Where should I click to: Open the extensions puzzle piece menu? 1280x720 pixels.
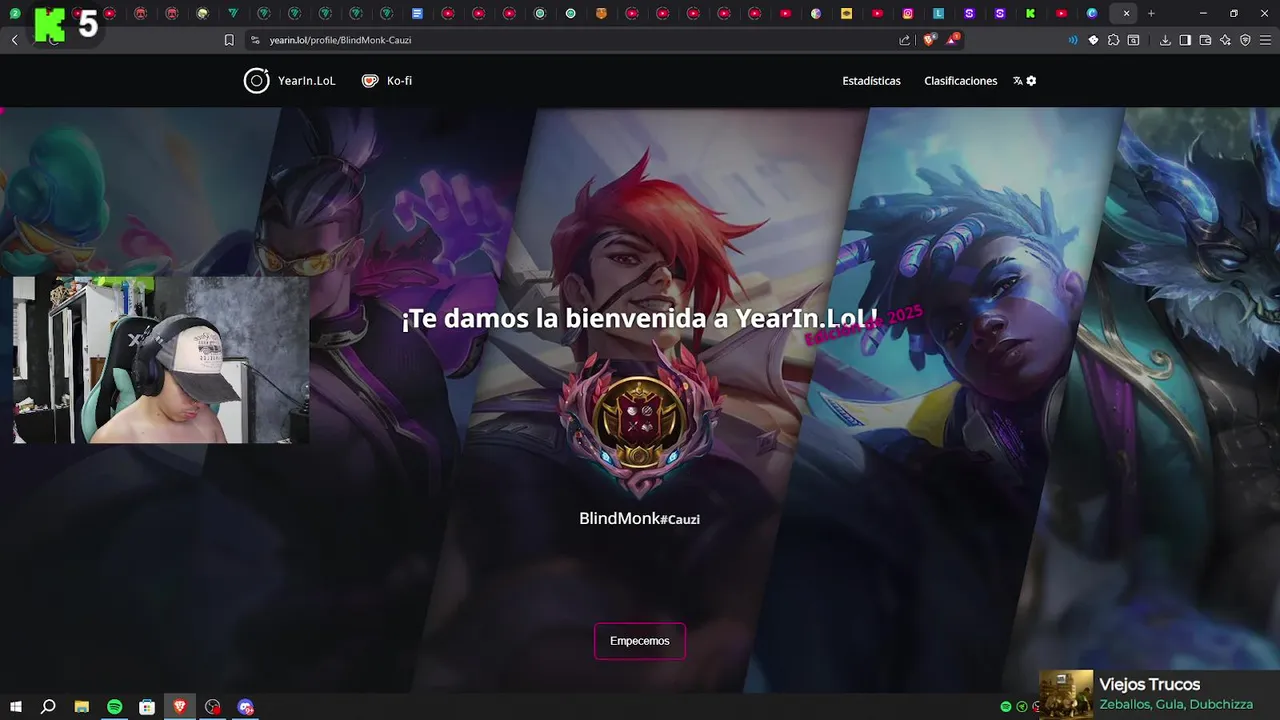(1113, 40)
